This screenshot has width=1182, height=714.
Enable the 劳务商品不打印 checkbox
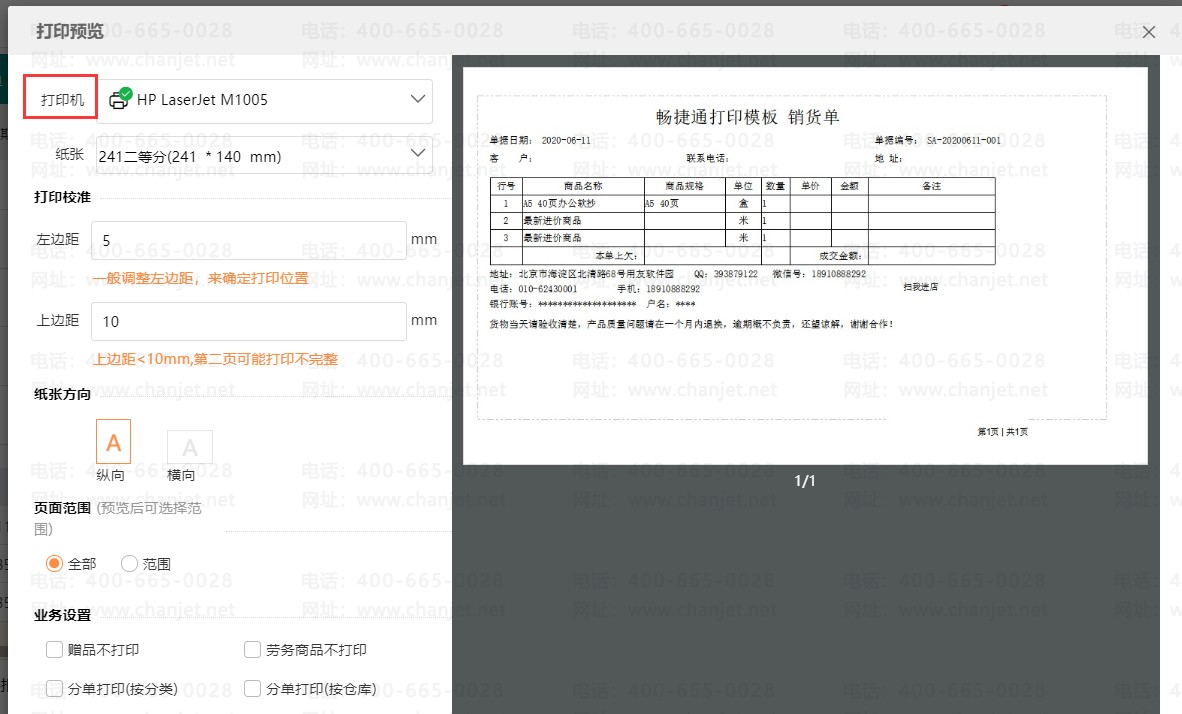tap(253, 649)
